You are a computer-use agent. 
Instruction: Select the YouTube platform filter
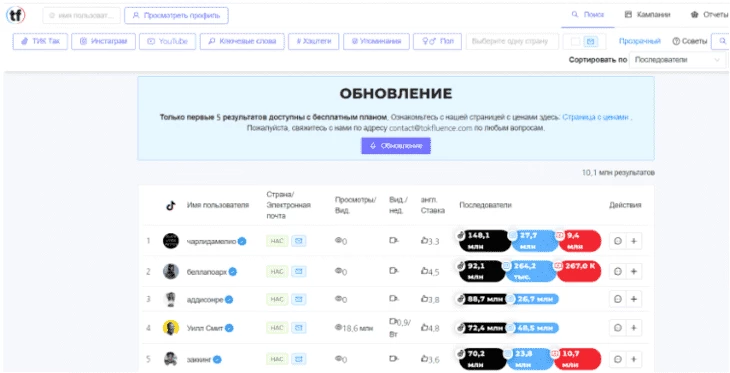click(x=168, y=41)
